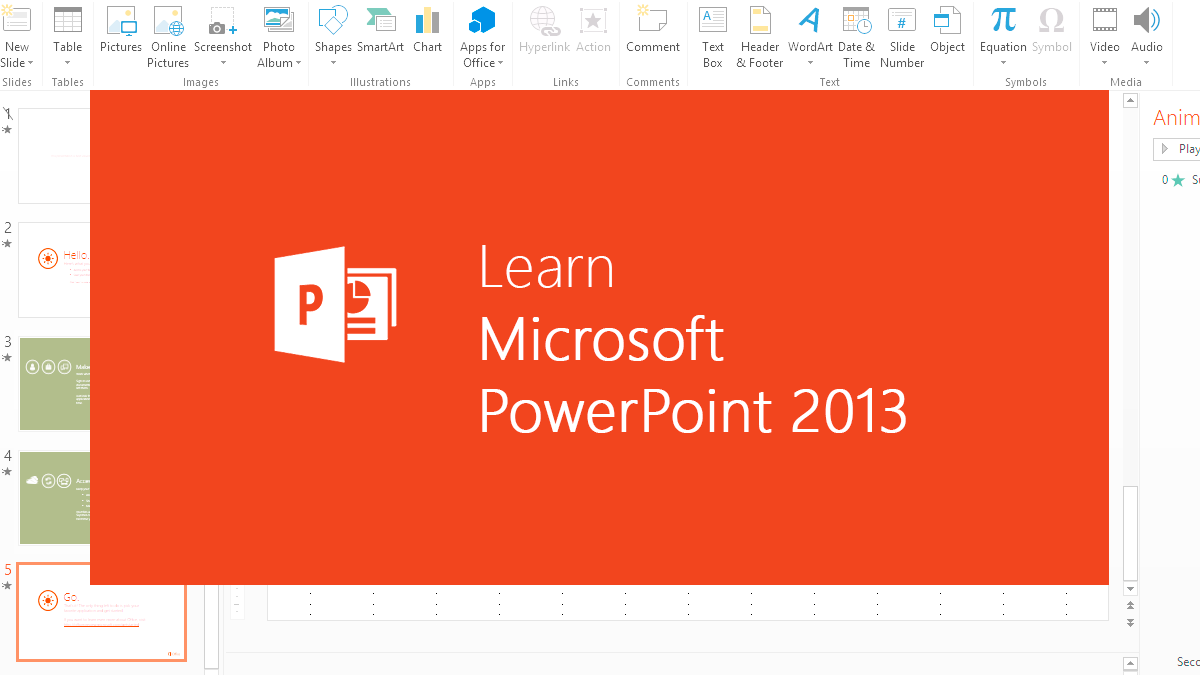Viewport: 1200px width, 675px height.
Task: Select slide 5 thumbnail
Action: tap(102, 611)
